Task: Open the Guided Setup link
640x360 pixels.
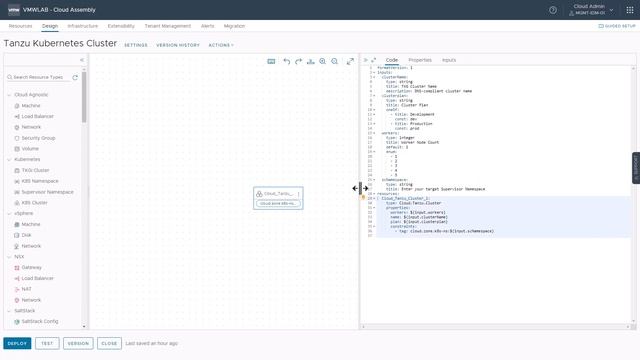Action: [617, 26]
